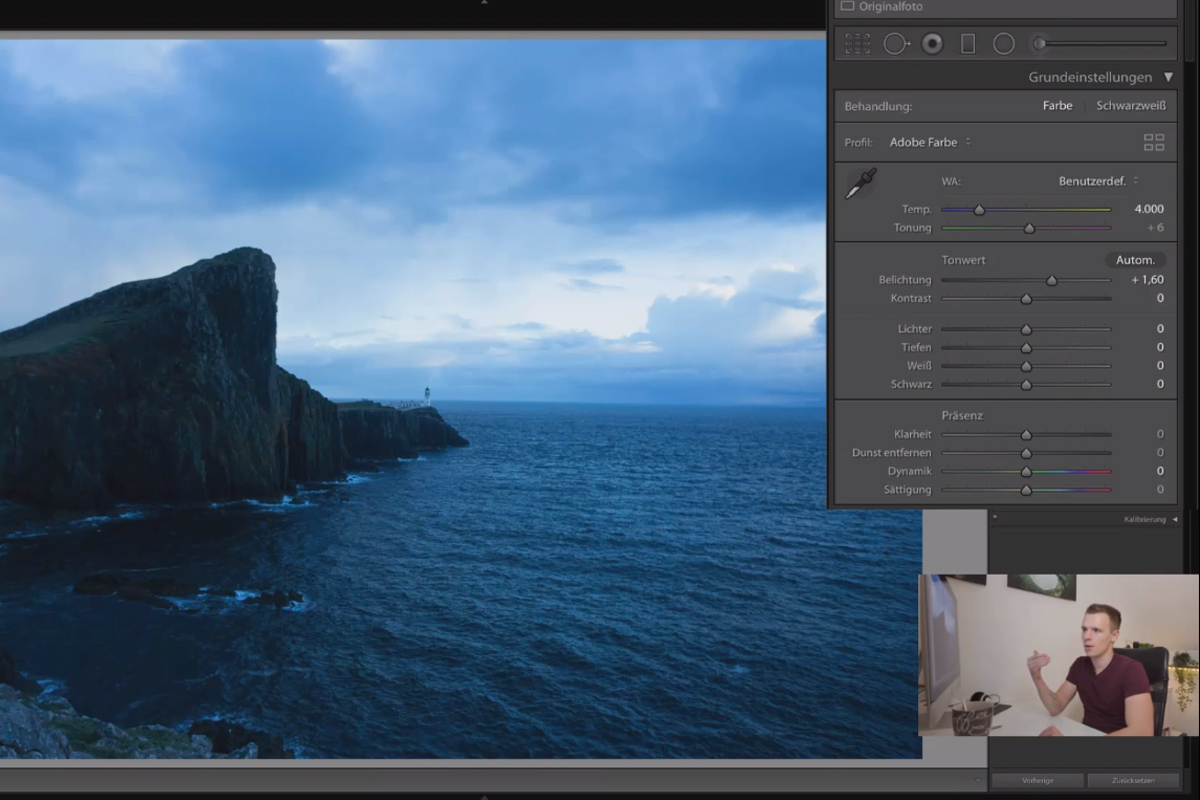Click the Dynamik slider handle
This screenshot has width=1200, height=800.
click(x=1026, y=471)
